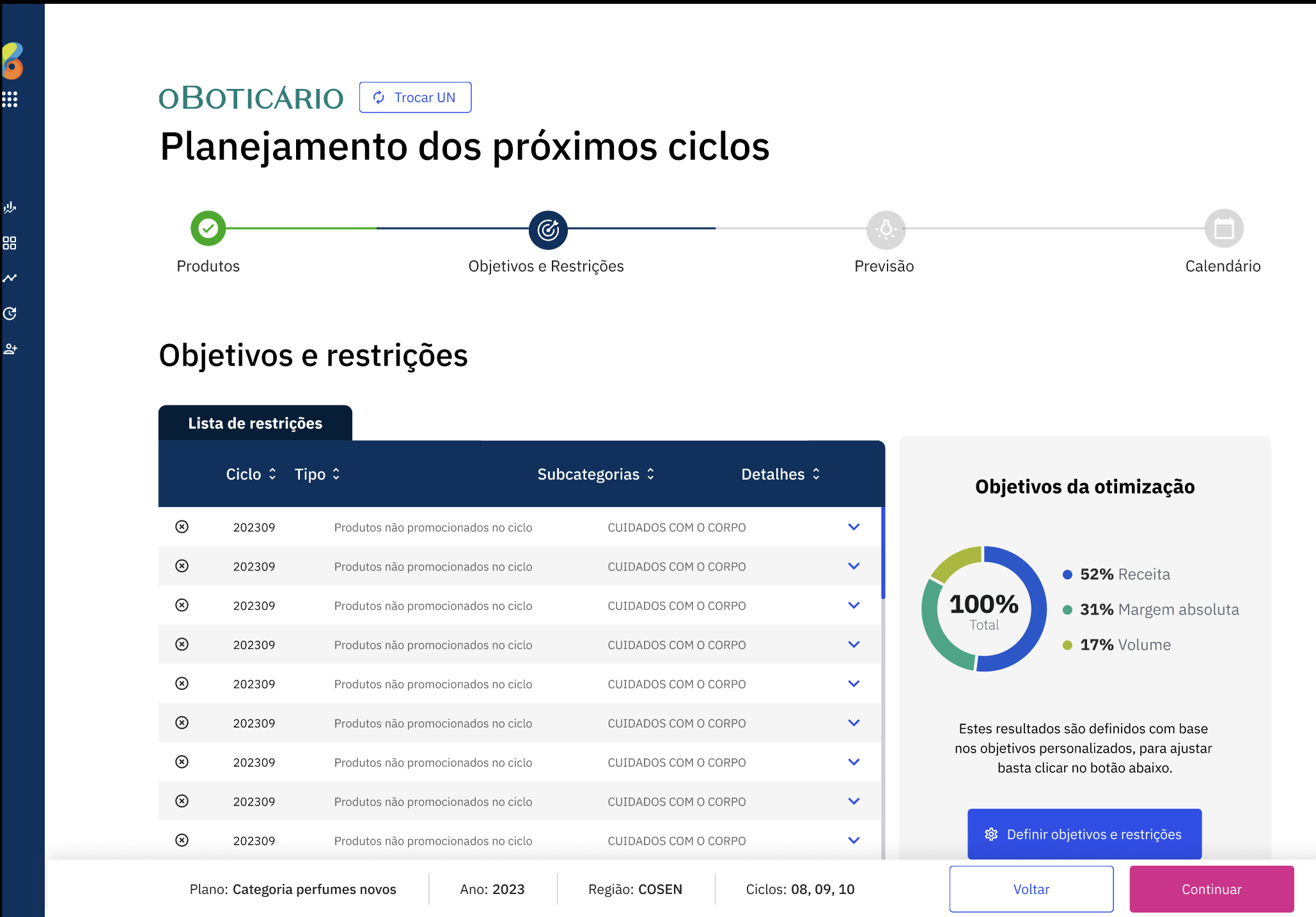The image size is (1316, 917).
Task: Open the apps grid icon in sidebar
Action: click(x=10, y=99)
